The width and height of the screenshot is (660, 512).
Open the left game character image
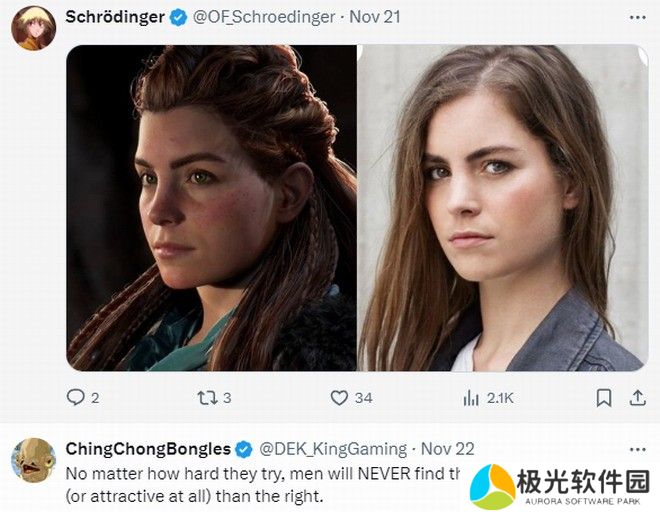pyautogui.click(x=211, y=208)
